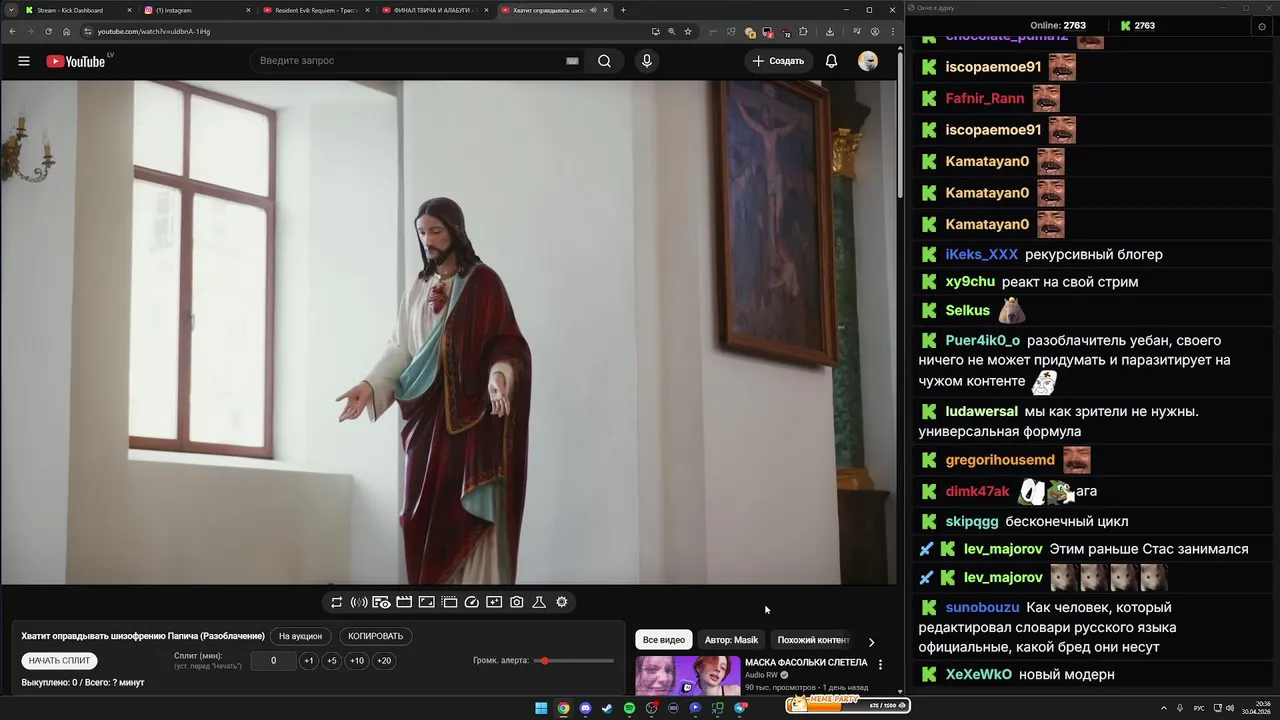Select the Автор: Masik filter chip
This screenshot has width=1280, height=720.
731,640
